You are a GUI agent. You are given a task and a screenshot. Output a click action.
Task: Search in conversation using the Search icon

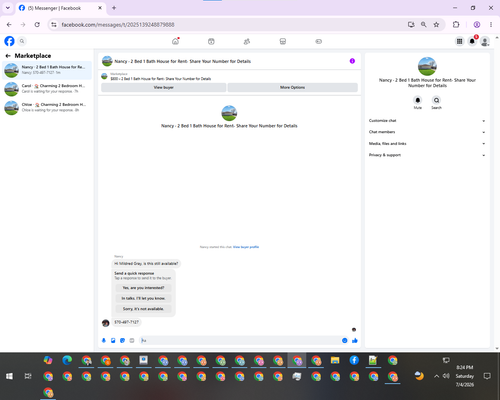coord(436,100)
